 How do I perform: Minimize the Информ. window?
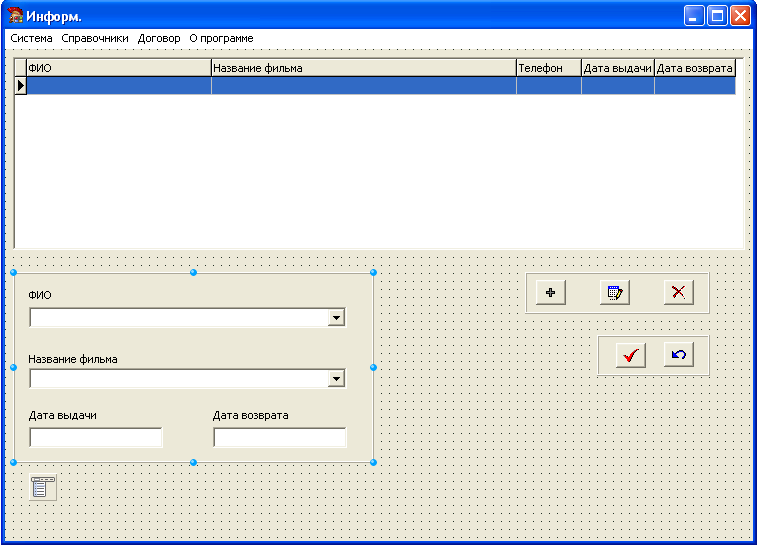[694, 16]
